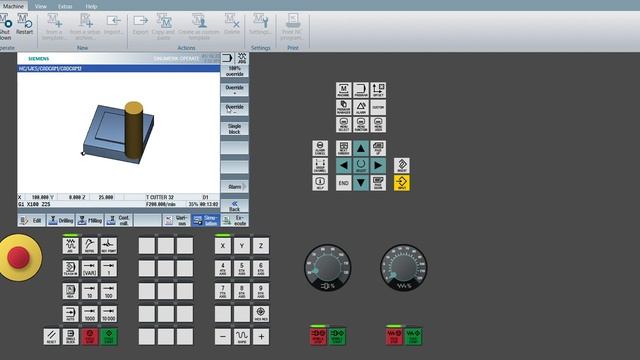Click the green SPINDLE START key

(337, 336)
